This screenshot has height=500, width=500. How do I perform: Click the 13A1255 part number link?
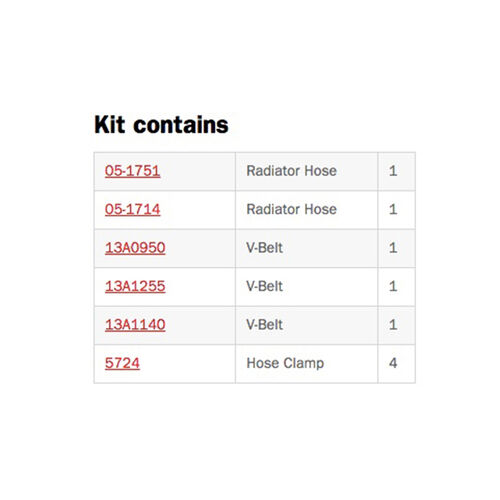coord(135,286)
